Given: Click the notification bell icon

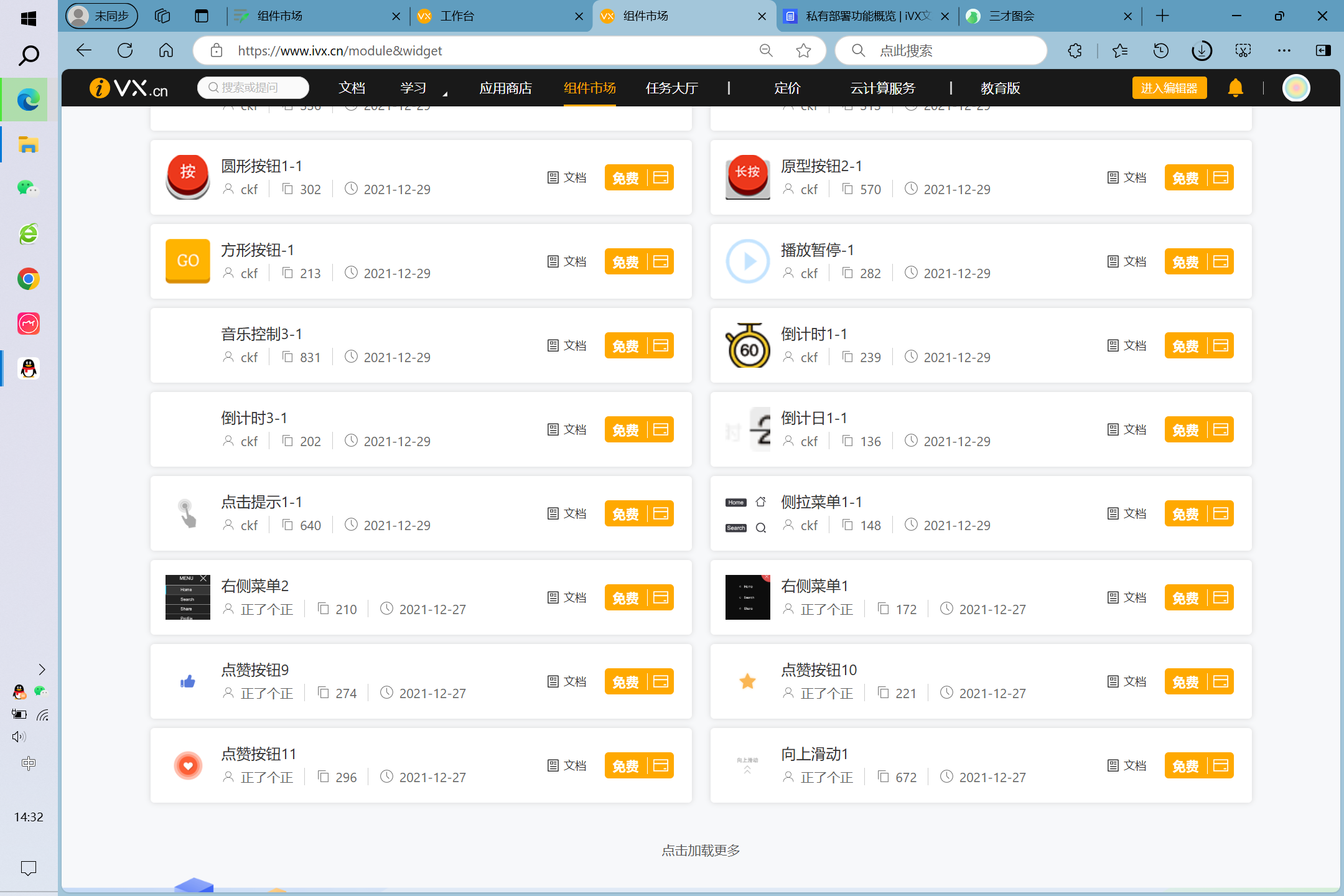Looking at the screenshot, I should tap(1235, 88).
